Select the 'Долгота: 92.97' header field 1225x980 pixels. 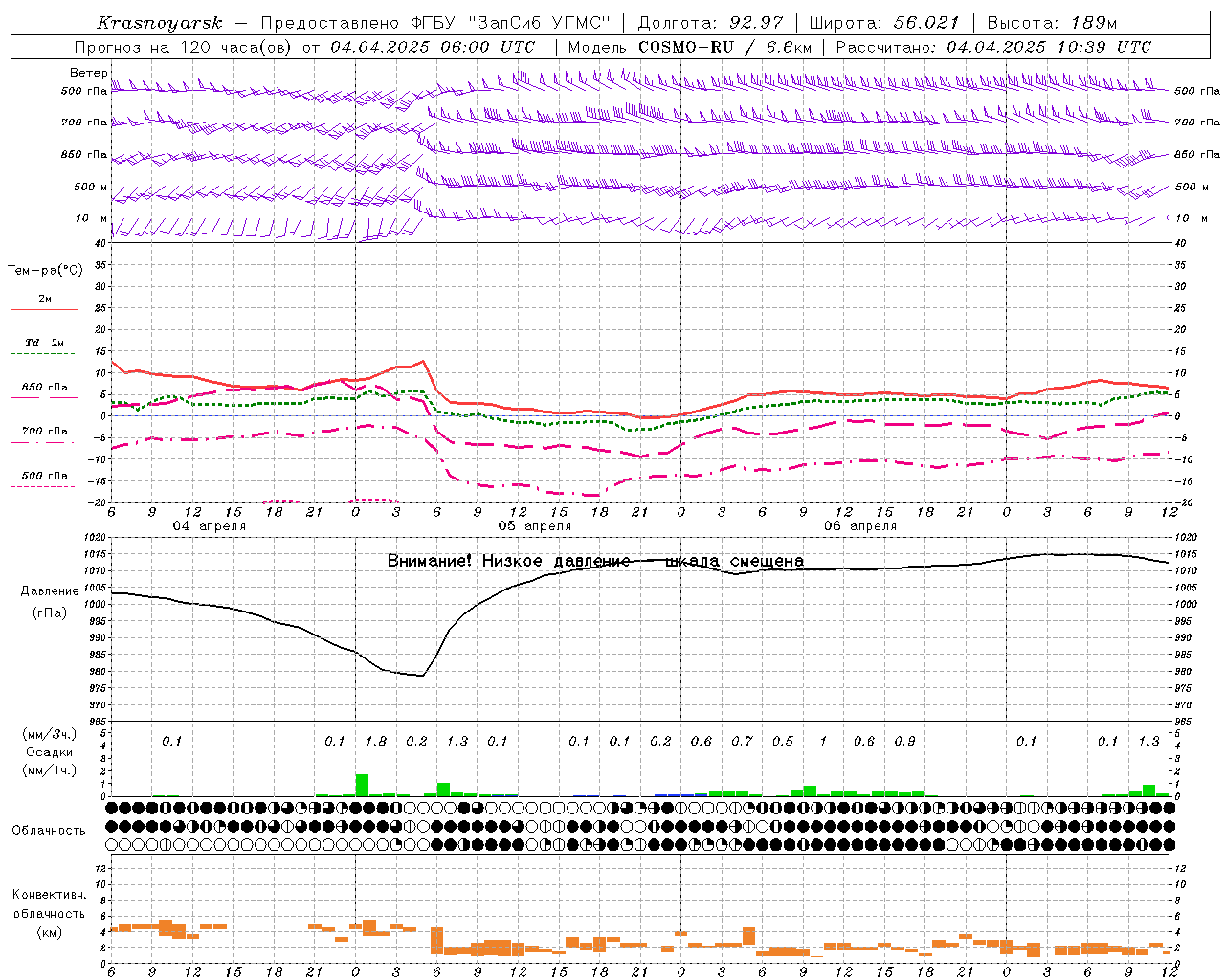coord(710,23)
